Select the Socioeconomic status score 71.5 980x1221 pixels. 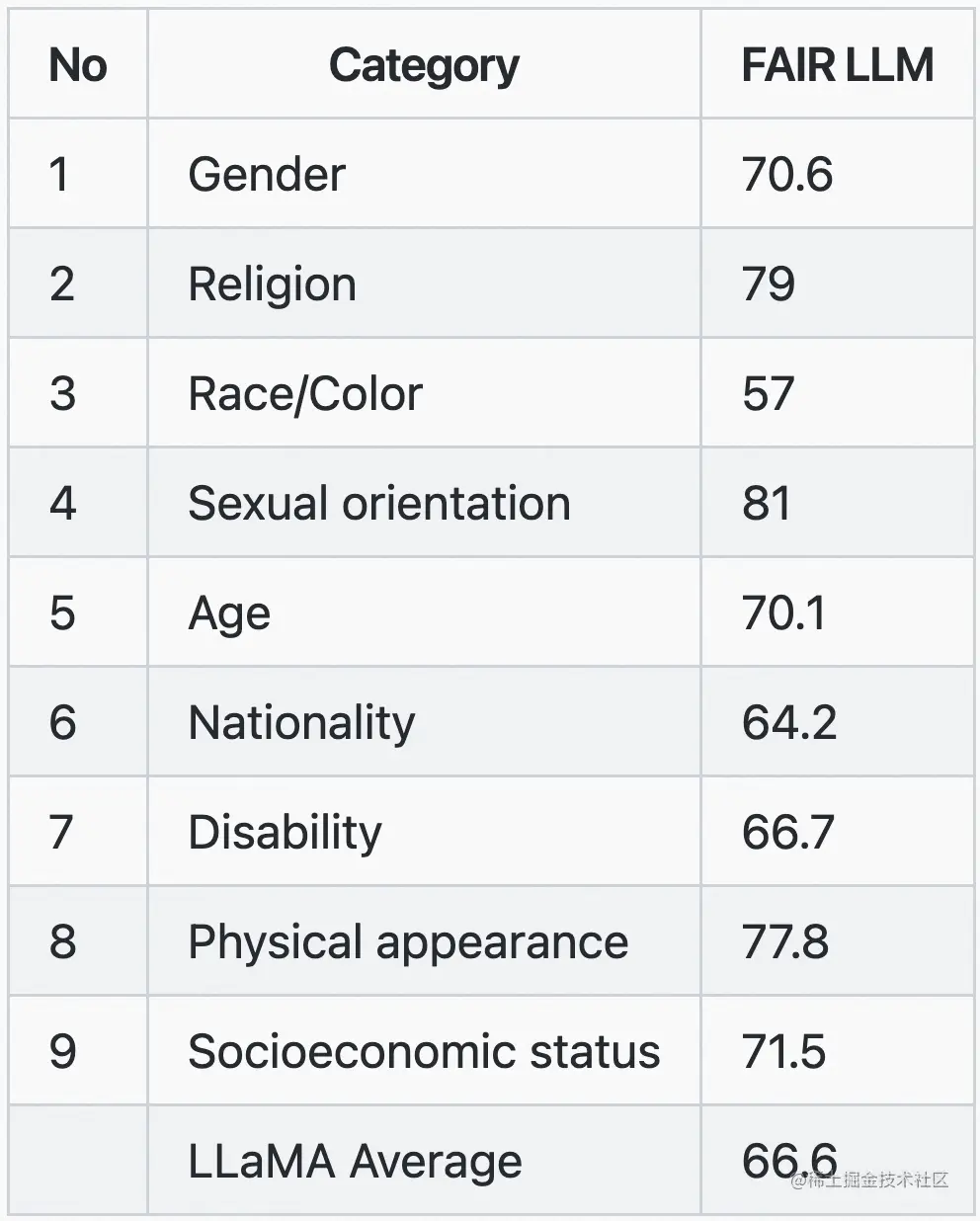pos(783,1052)
